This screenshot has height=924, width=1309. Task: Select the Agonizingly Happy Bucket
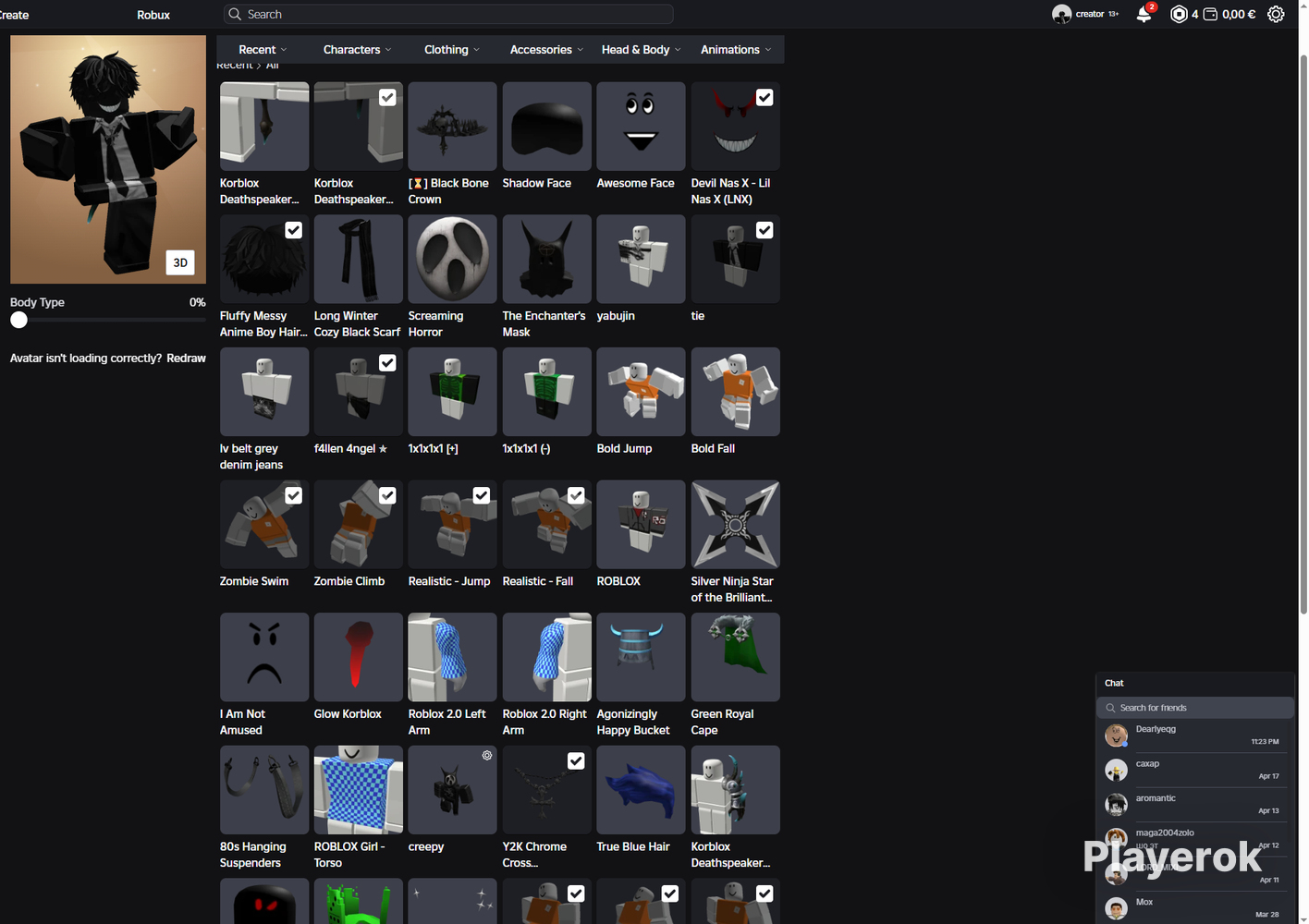tap(641, 657)
